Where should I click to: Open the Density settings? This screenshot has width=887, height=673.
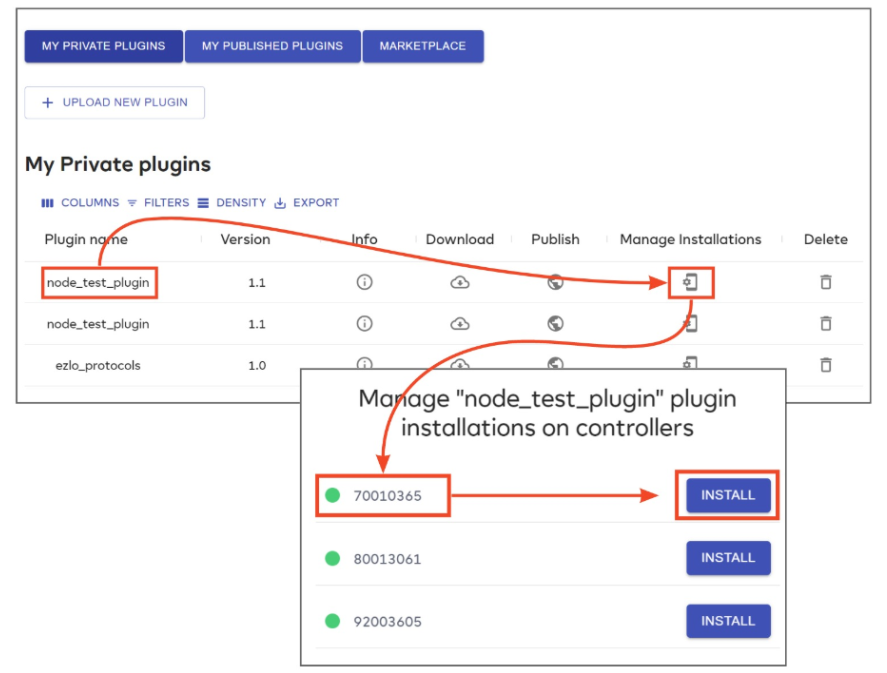click(233, 202)
